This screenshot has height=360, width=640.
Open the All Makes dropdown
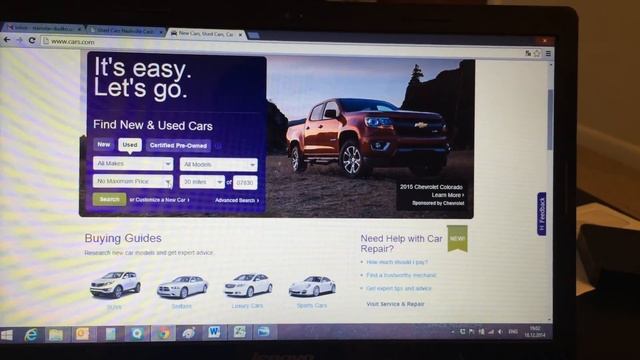(133, 164)
